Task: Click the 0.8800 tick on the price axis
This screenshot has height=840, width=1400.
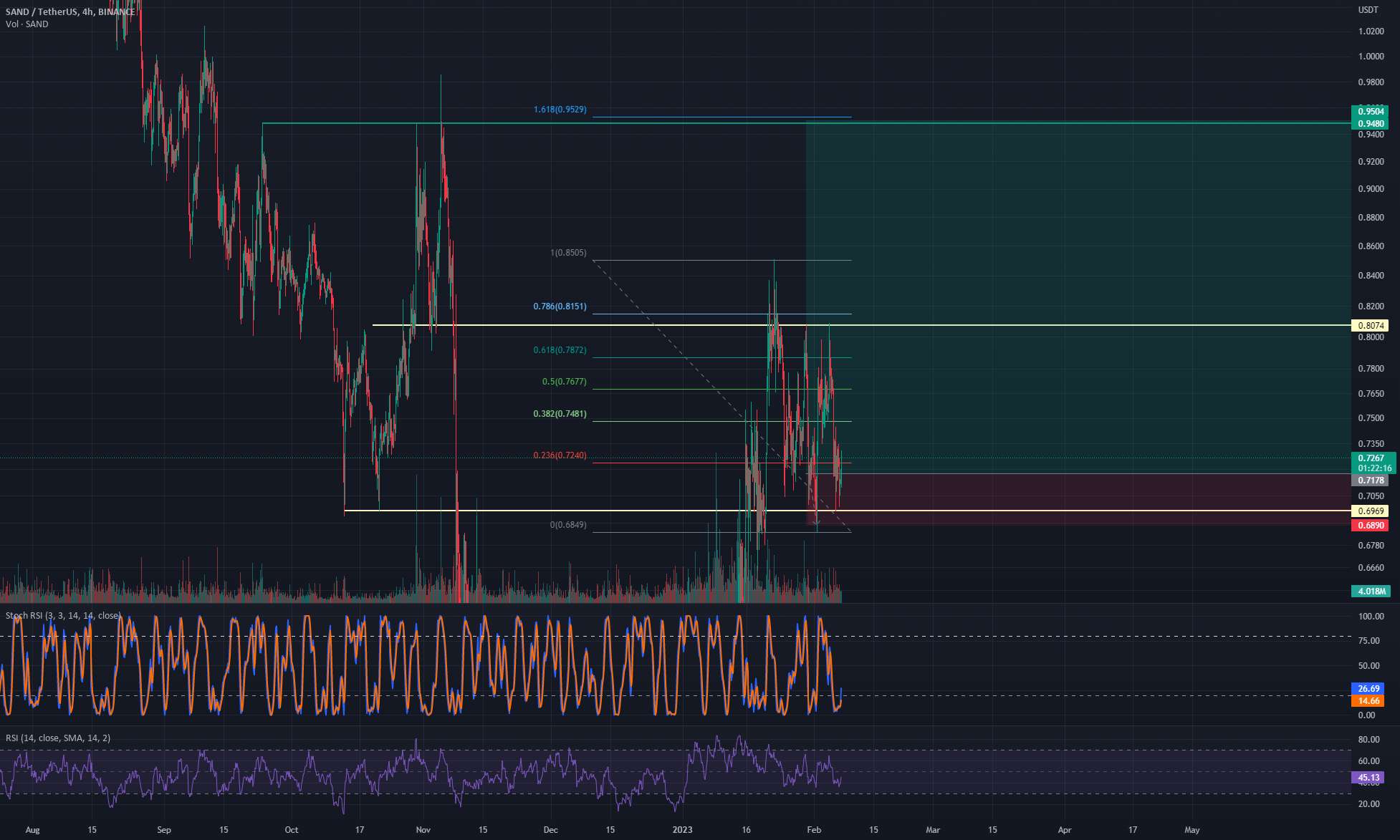Action: tap(1371, 218)
